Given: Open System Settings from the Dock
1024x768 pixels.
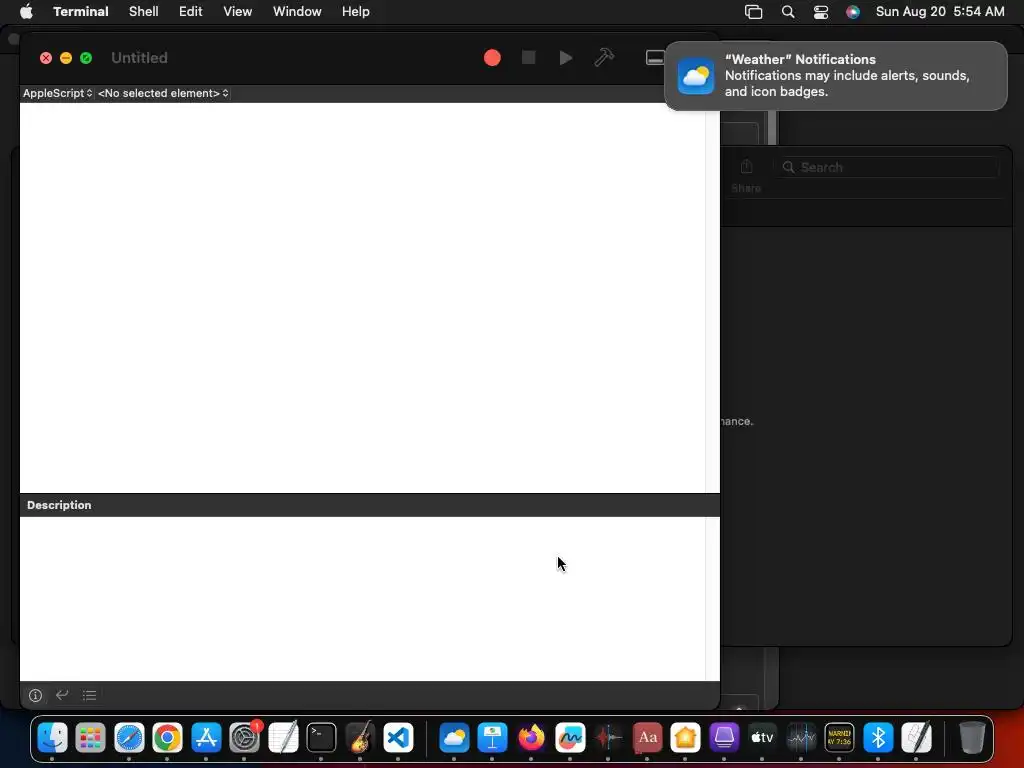Looking at the screenshot, I should coord(245,738).
